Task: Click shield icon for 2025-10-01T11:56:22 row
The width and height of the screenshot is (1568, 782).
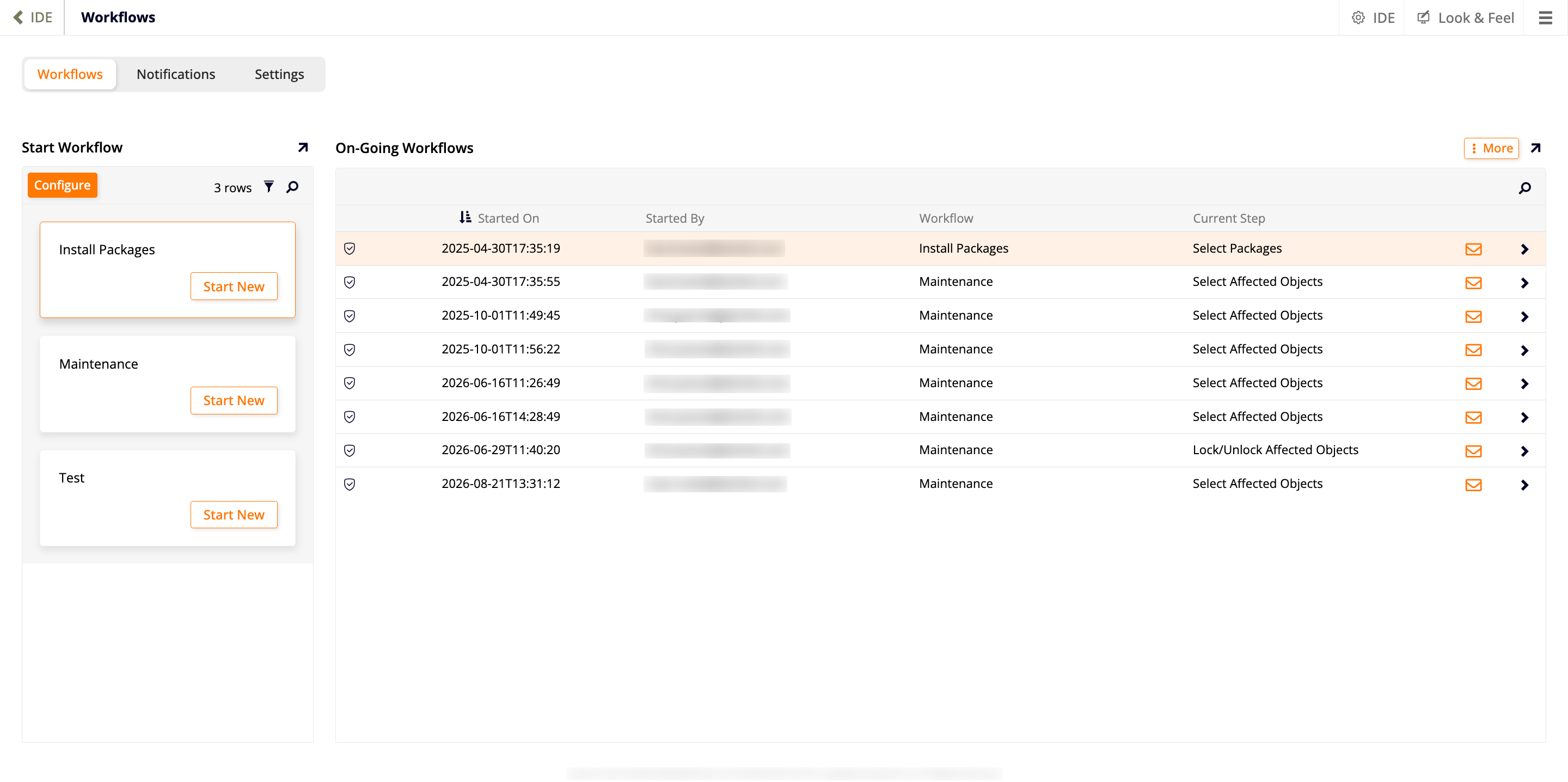Action: coord(350,350)
